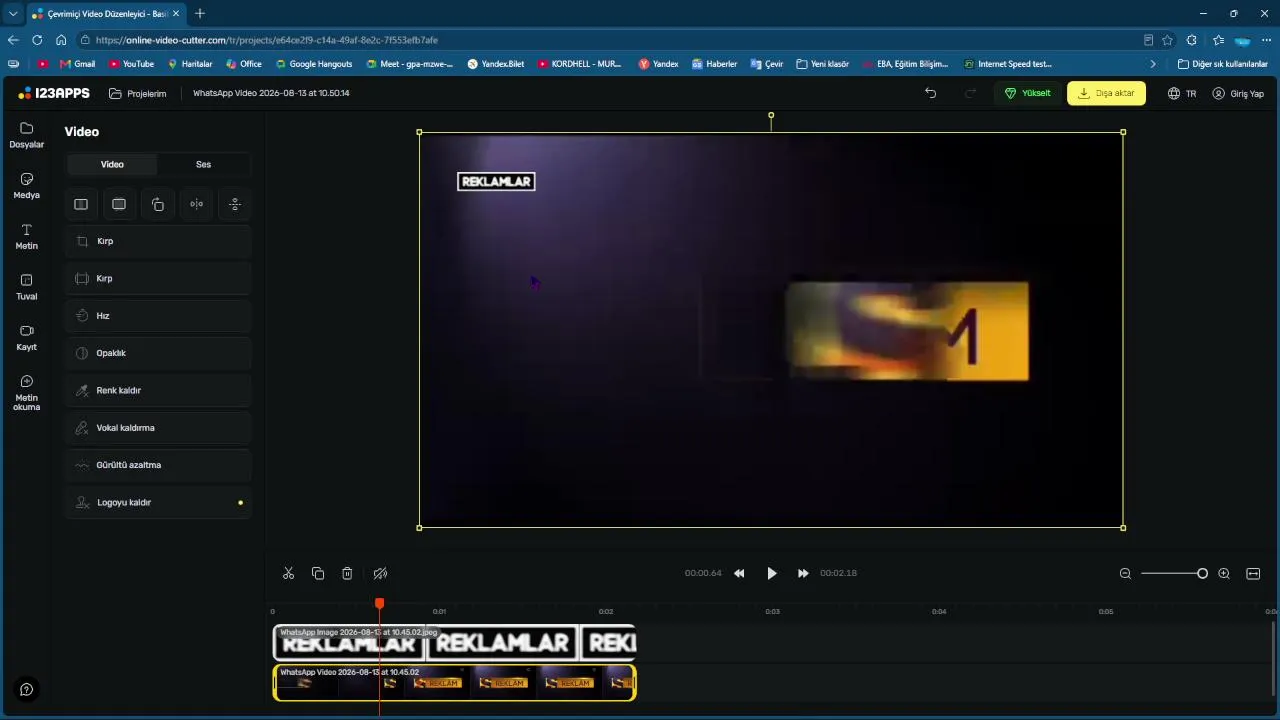Open the Hız speed setting
1280x720 pixels.
tap(159, 316)
